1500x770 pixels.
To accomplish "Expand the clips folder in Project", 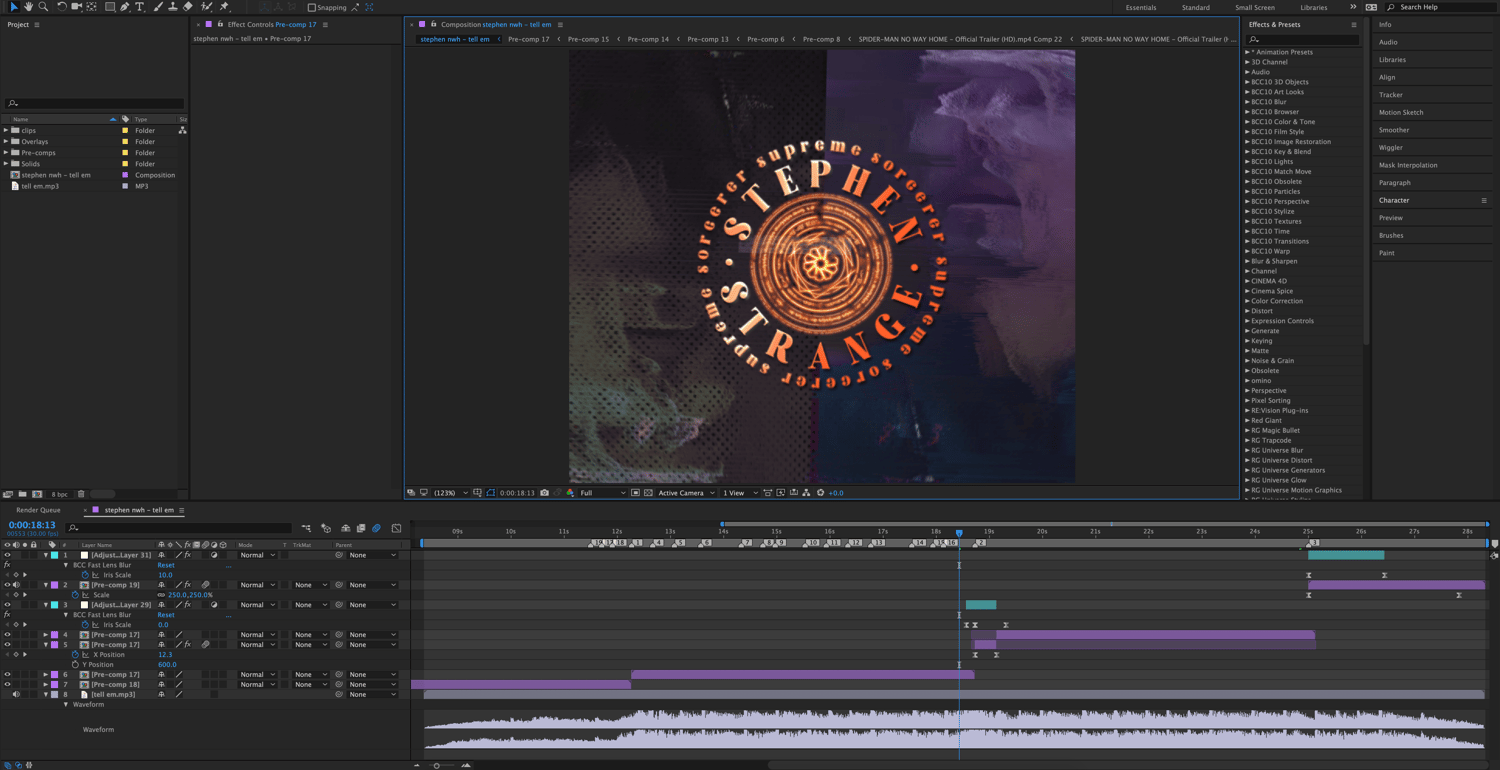I will pyautogui.click(x=6, y=130).
